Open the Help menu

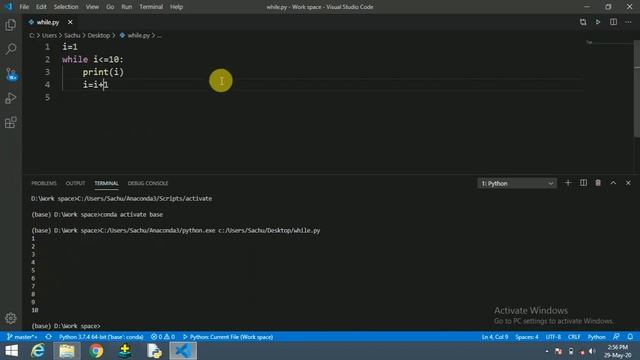click(x=176, y=7)
